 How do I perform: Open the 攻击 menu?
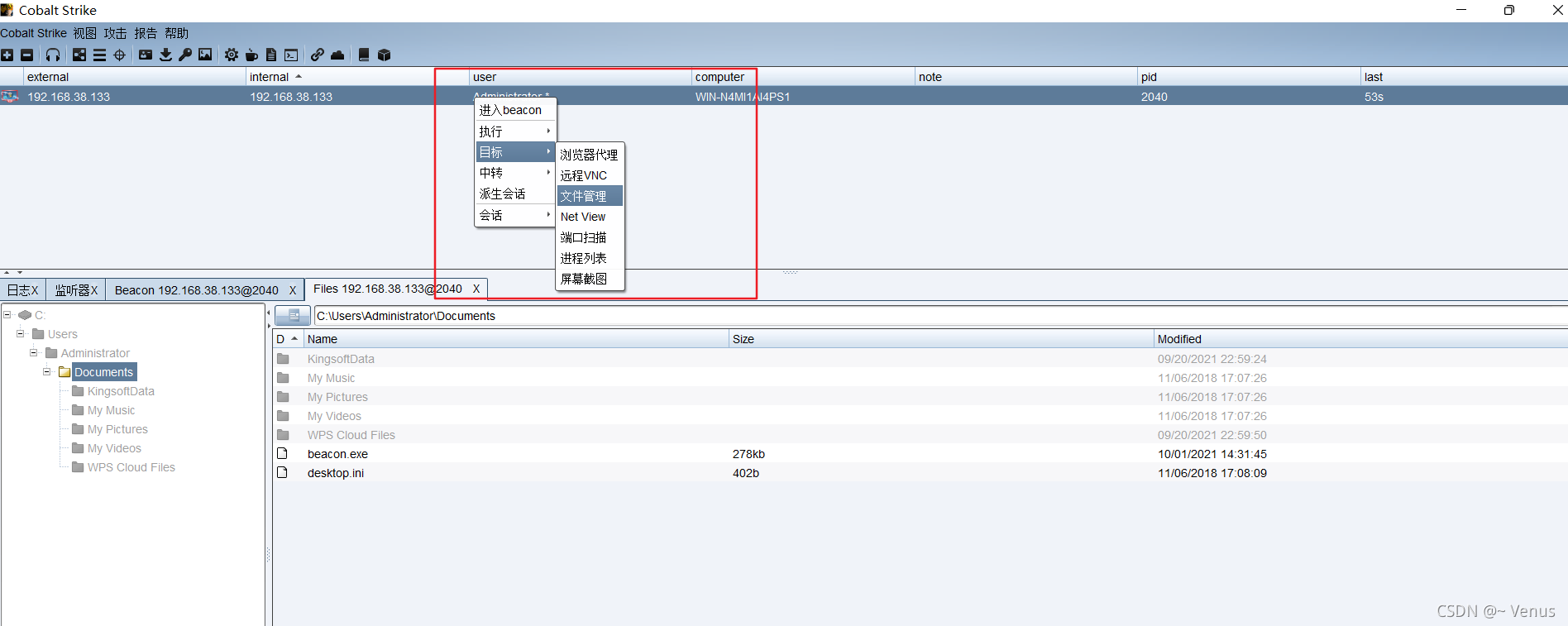click(115, 33)
